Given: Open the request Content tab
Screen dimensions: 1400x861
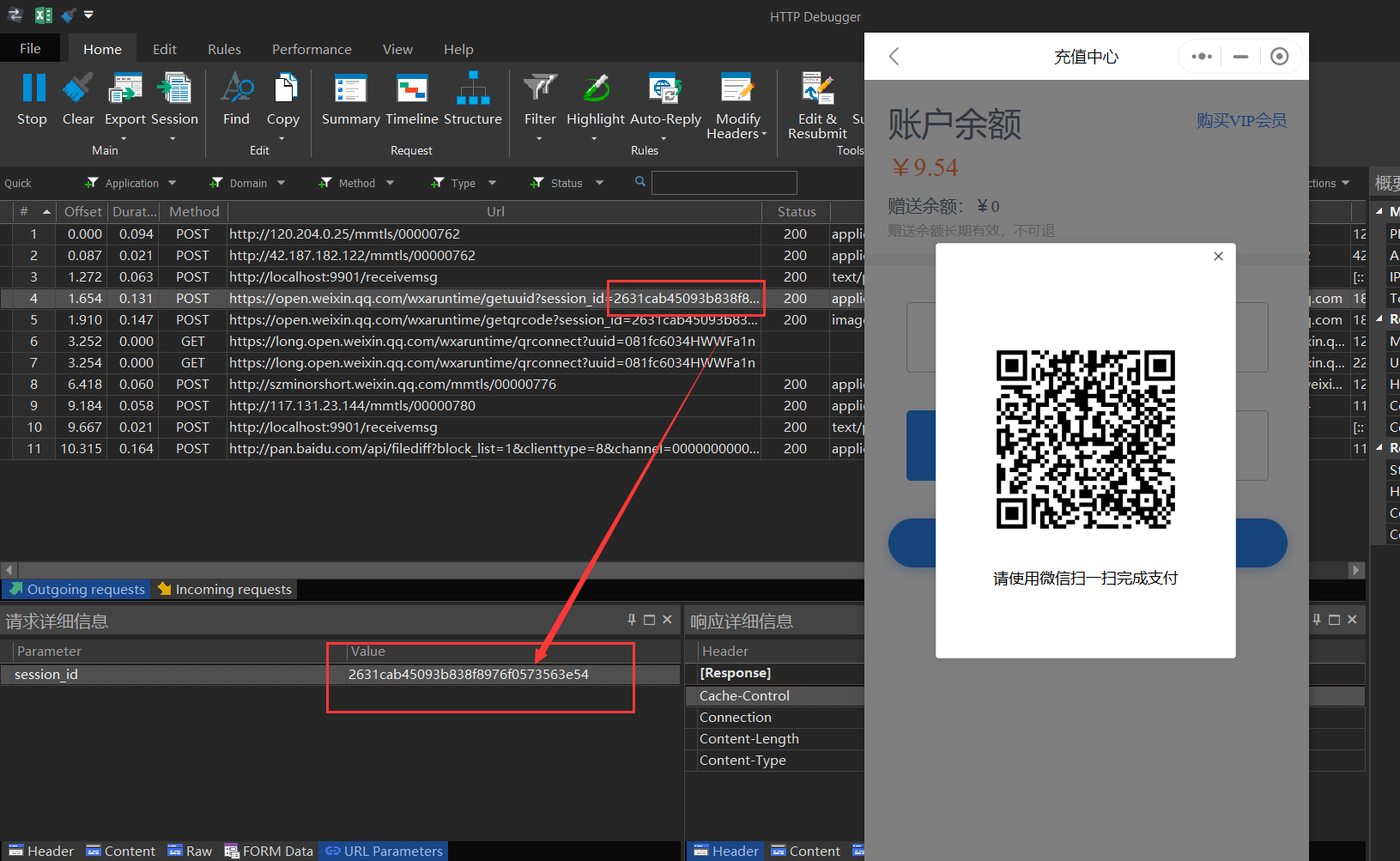Looking at the screenshot, I should pyautogui.click(x=121, y=851).
